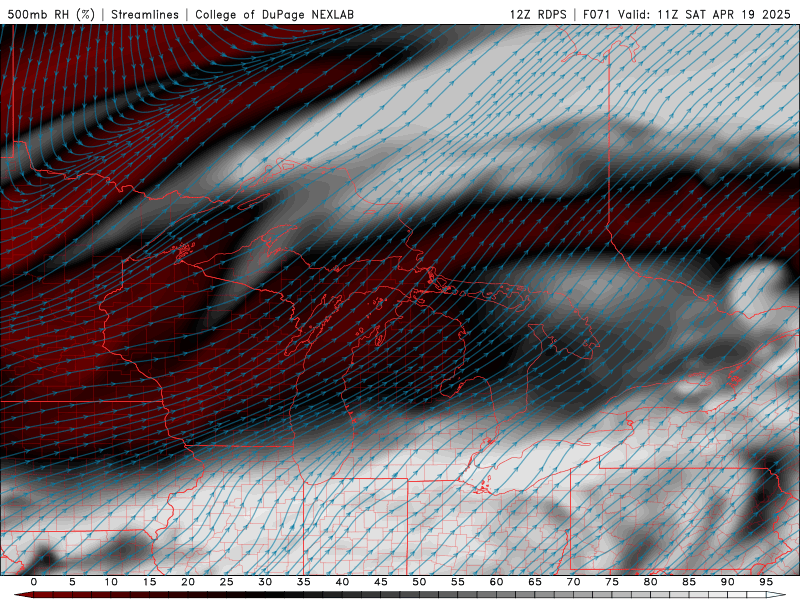The height and width of the screenshot is (600, 800).
Task: Click the '500mb RH (%)' title text
Action: (x=51, y=14)
